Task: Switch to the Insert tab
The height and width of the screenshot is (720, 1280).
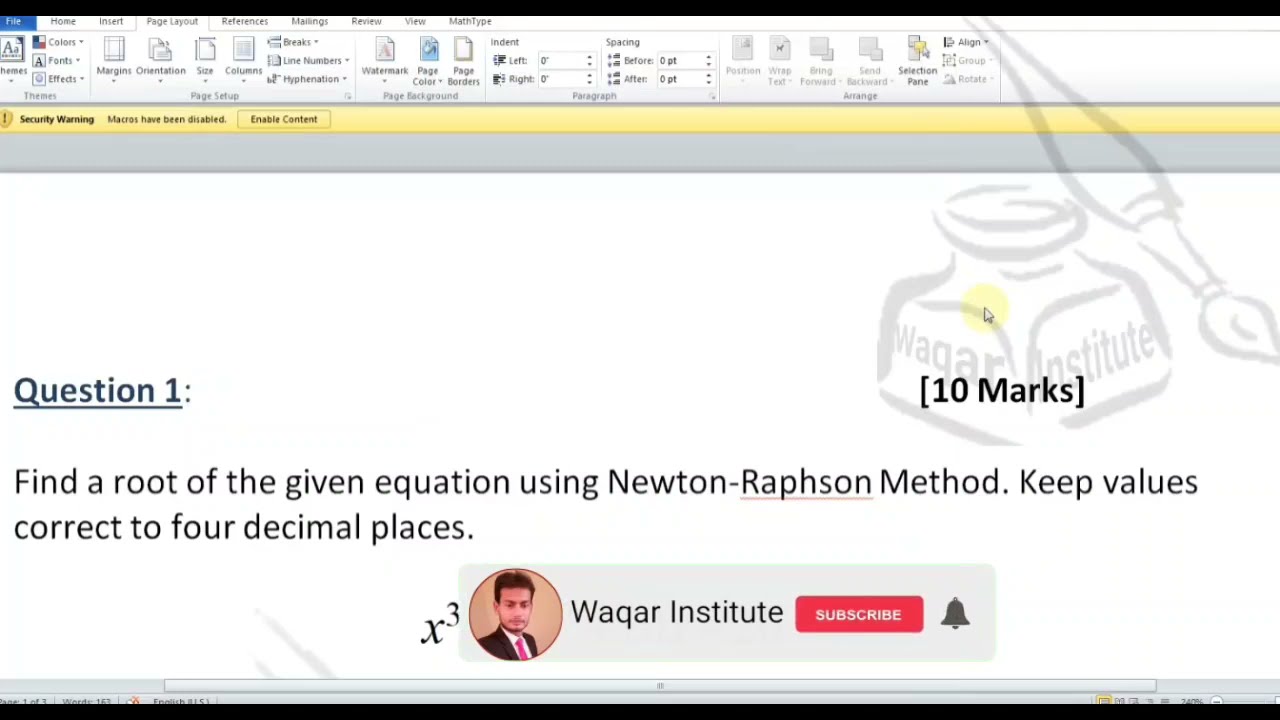Action: 111,21
